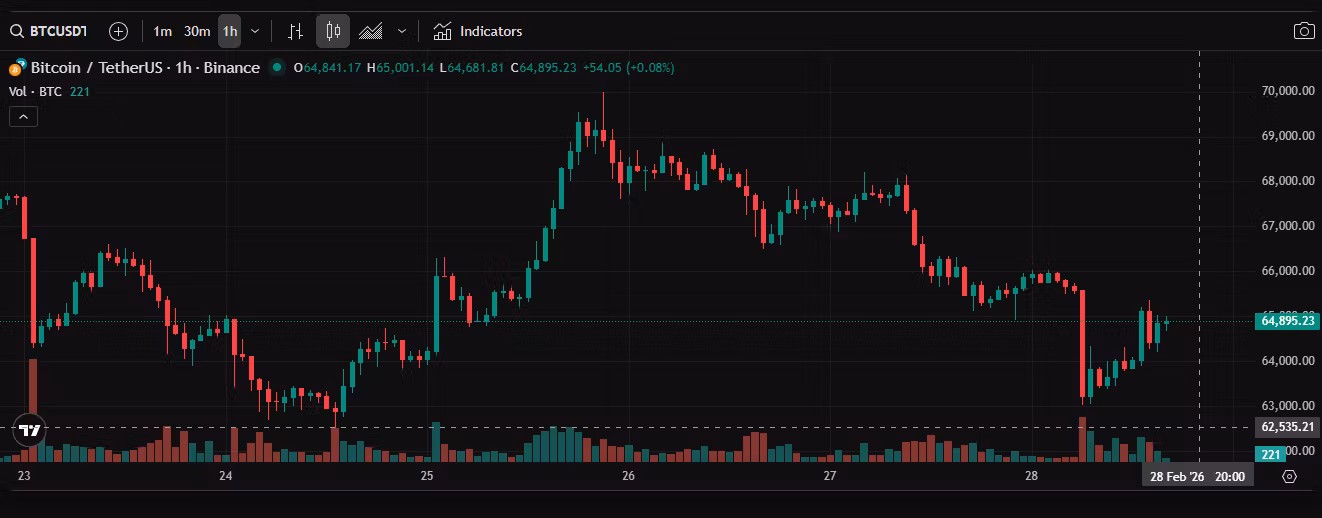Take a chart snapshot with camera icon

tap(1304, 31)
